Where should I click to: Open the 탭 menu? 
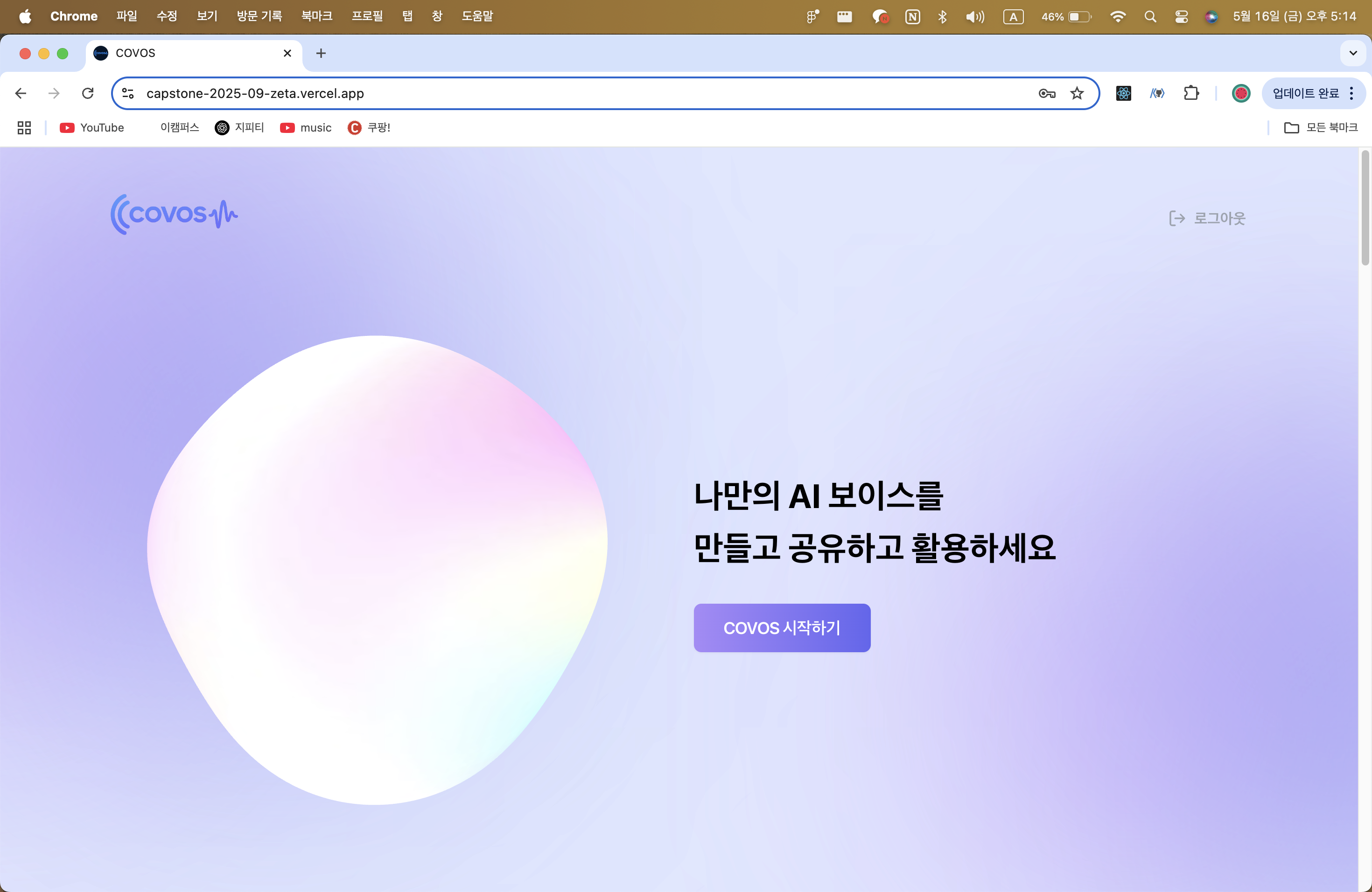pos(407,16)
